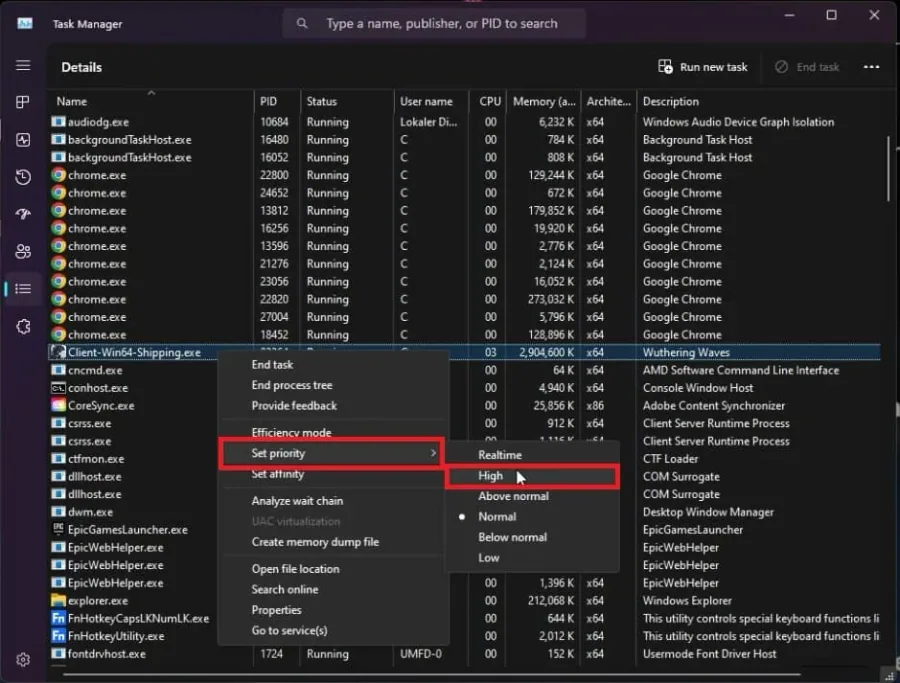Open the three-dots more options menu
Image resolution: width=900 pixels, height=683 pixels.
tap(871, 67)
